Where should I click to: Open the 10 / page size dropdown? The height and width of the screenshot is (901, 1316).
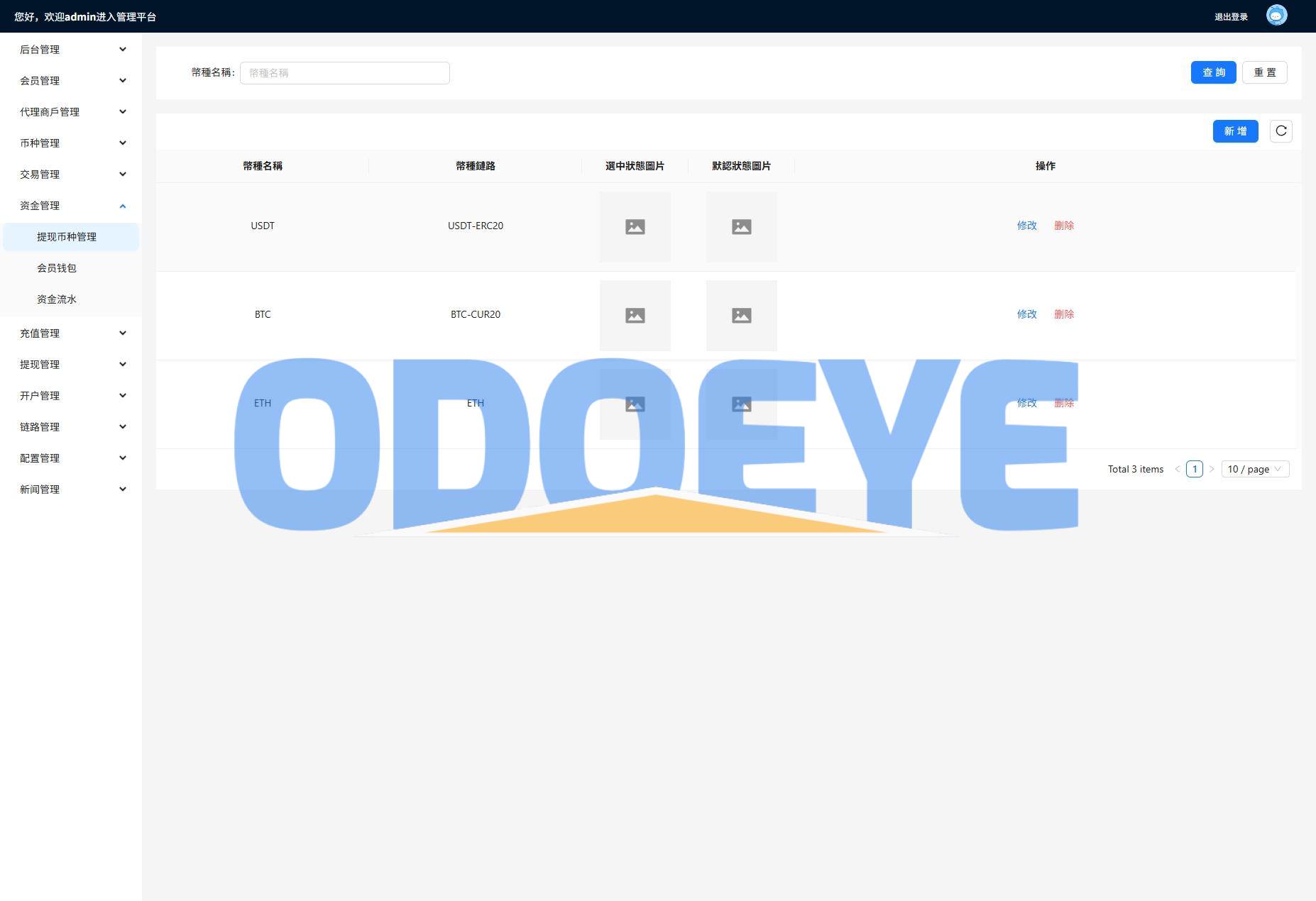coord(1255,469)
